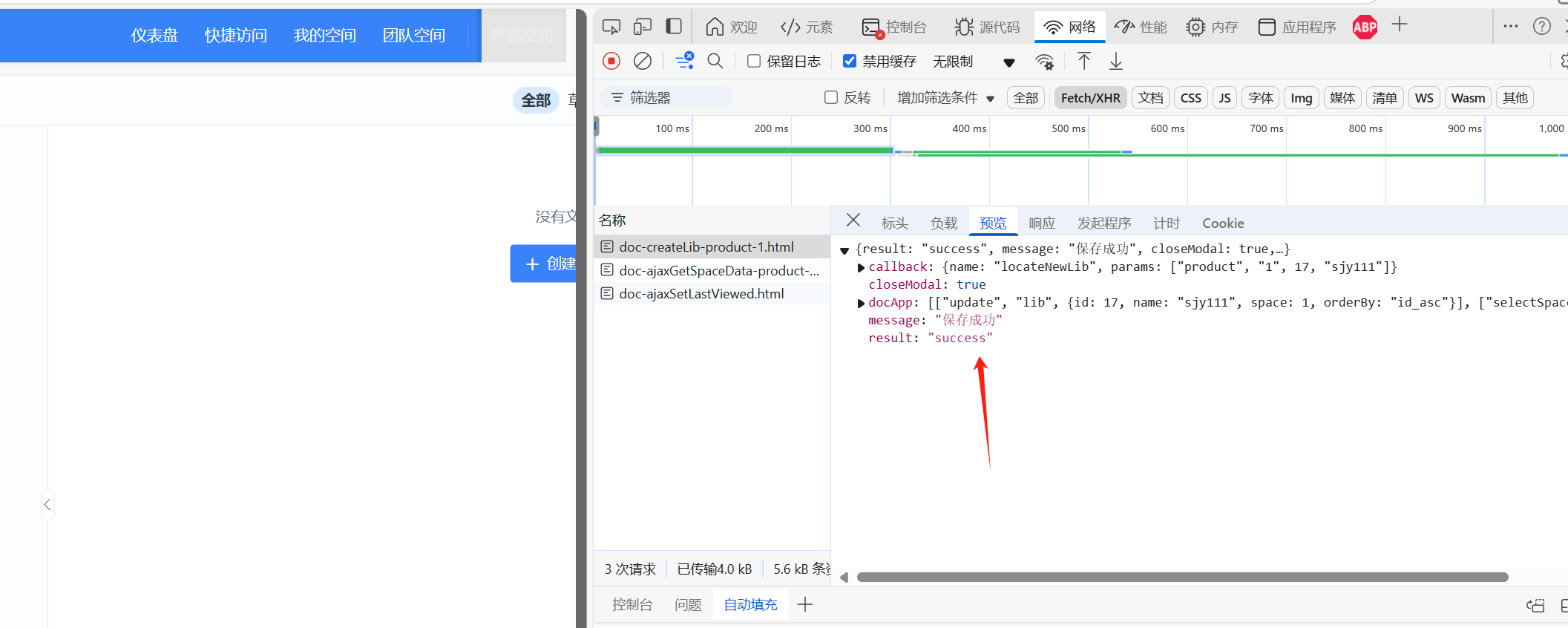This screenshot has width=1568, height=628.
Task: Open the 控制台 tab in top toolbar
Action: pos(895,27)
